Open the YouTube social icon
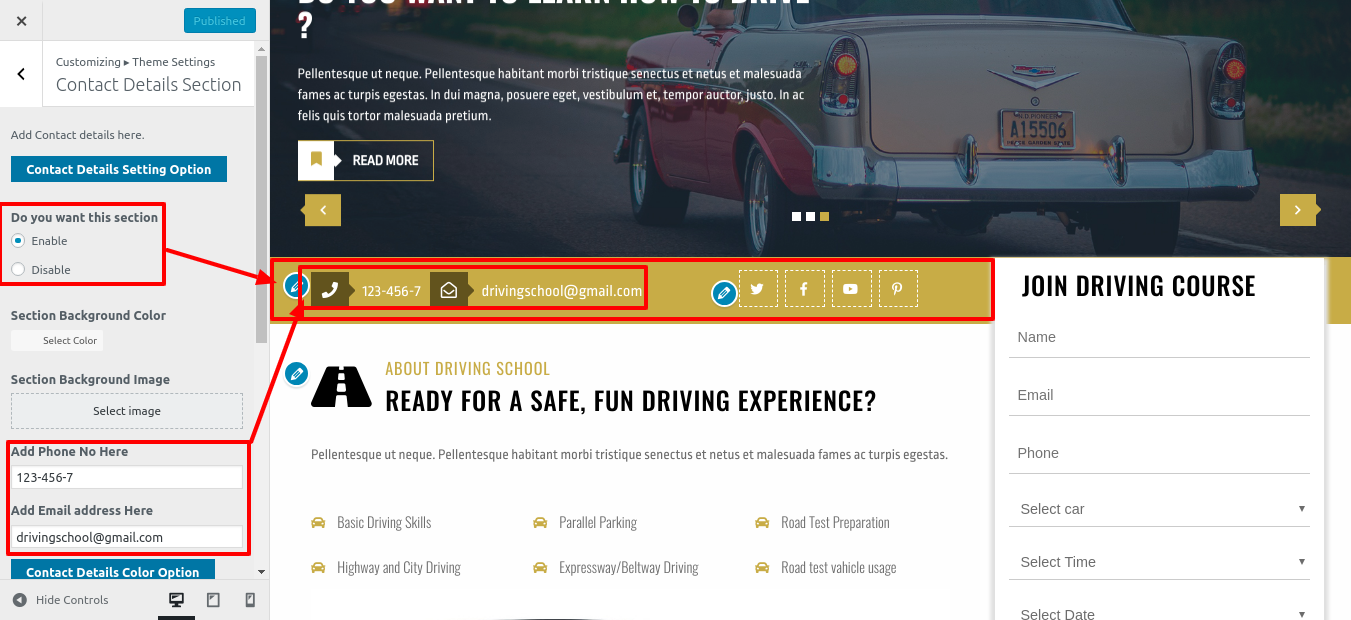The image size is (1351, 620). pos(850,289)
